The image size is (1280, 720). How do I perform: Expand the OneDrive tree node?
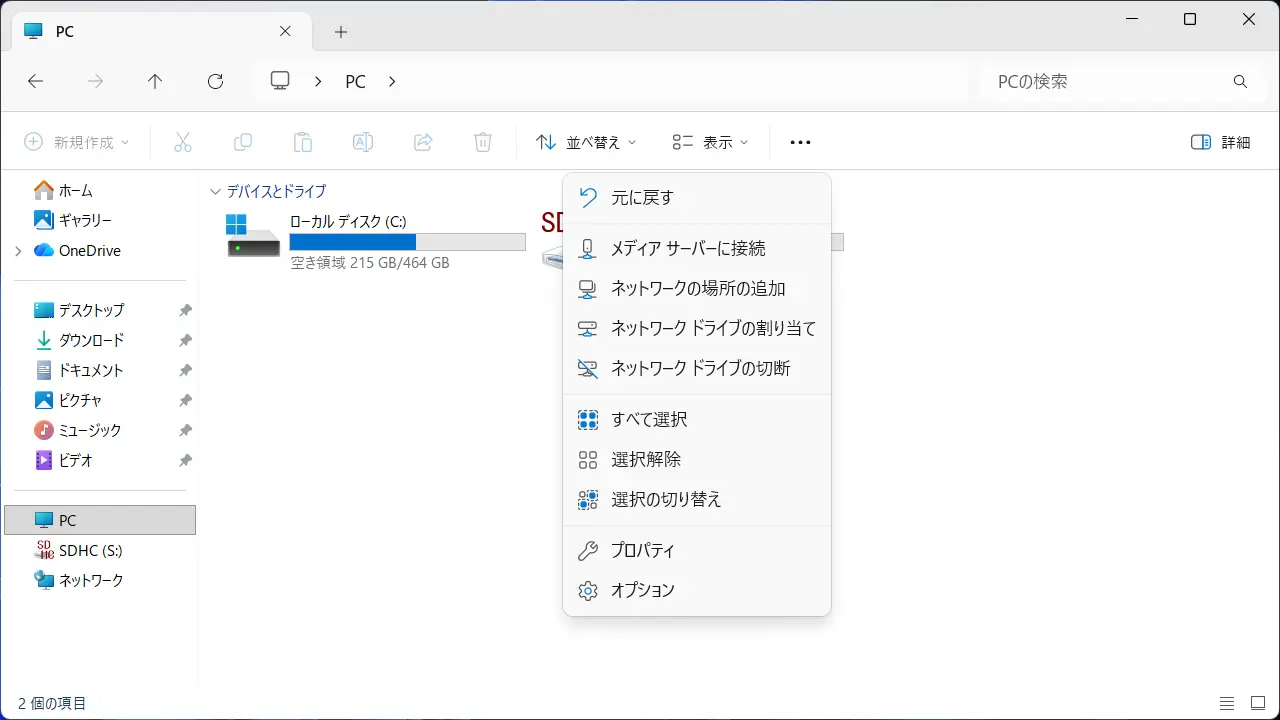pyautogui.click(x=18, y=251)
